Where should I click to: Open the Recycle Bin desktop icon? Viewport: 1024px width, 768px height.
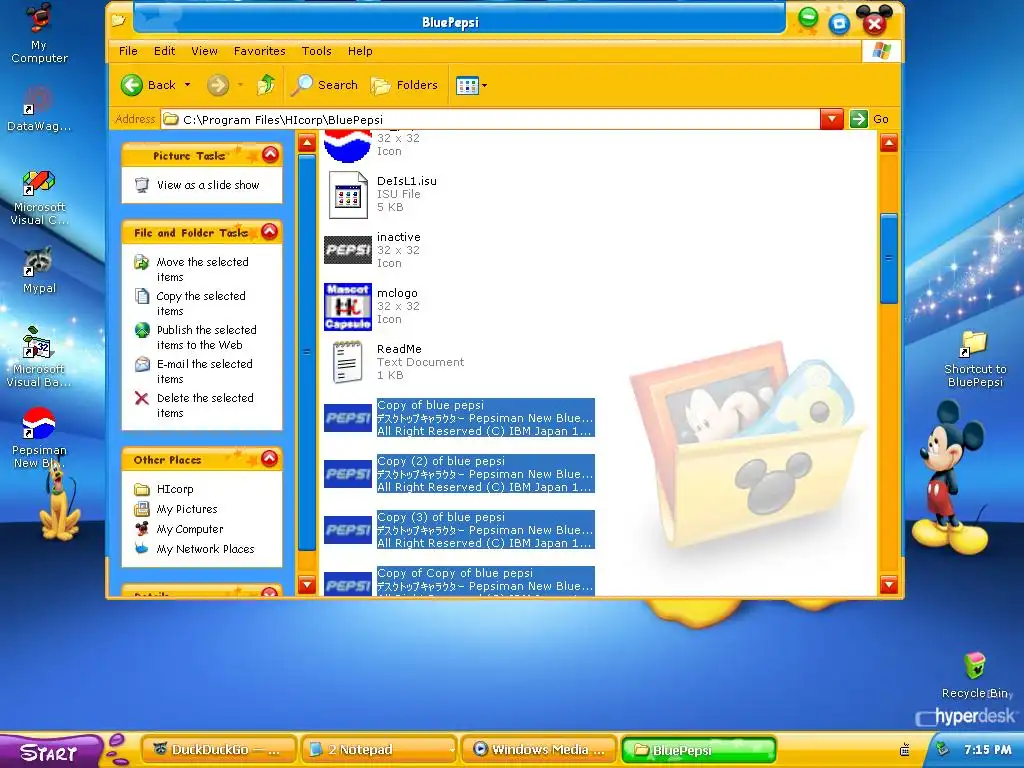976,675
